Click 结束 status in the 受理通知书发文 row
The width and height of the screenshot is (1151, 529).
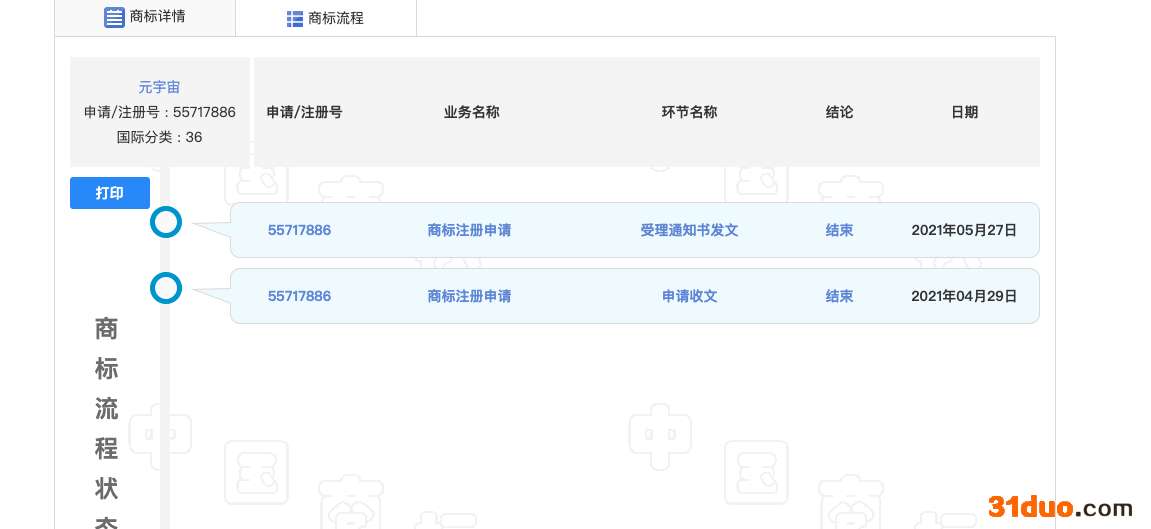839,230
